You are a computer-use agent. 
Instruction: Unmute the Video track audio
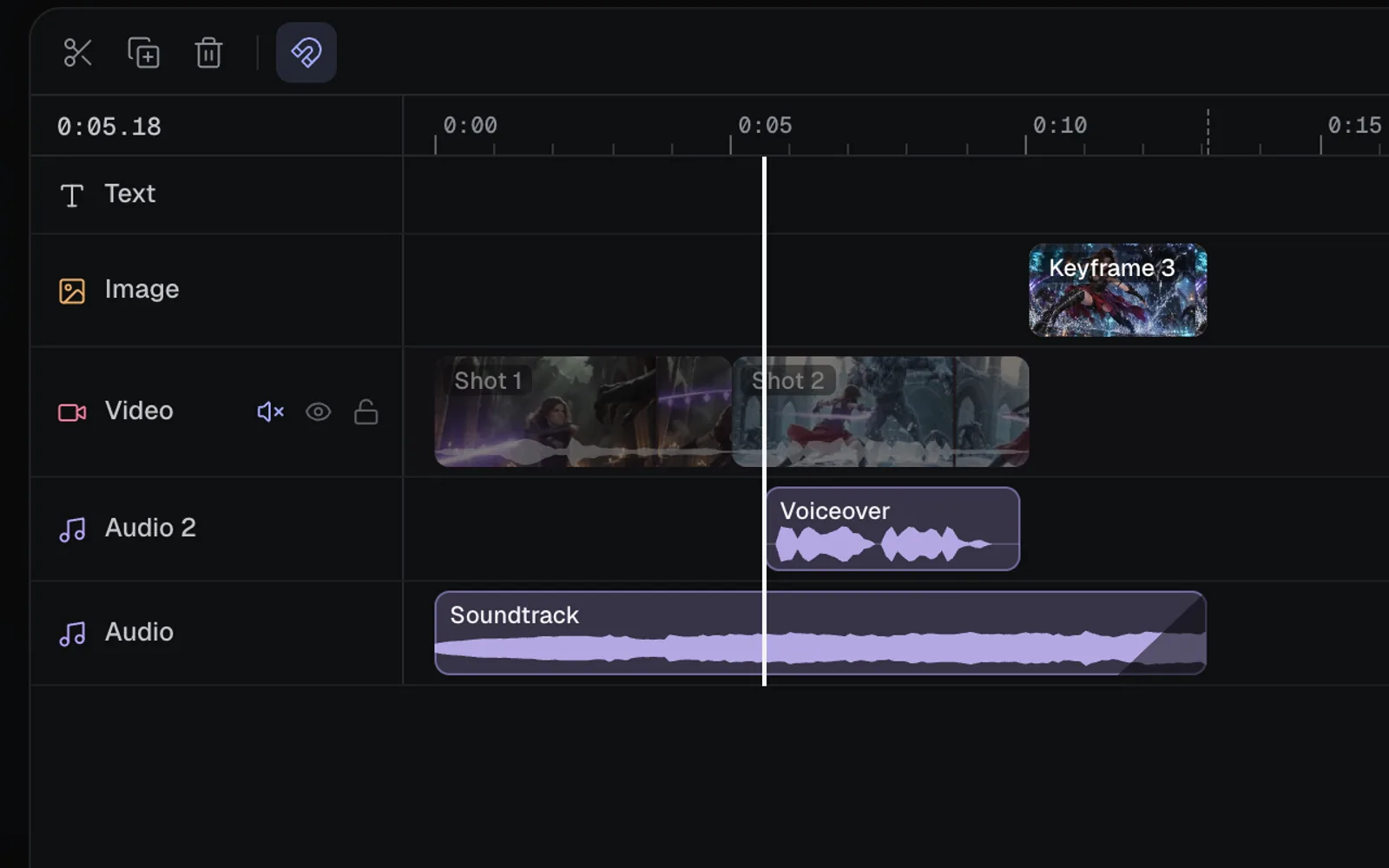tap(270, 411)
